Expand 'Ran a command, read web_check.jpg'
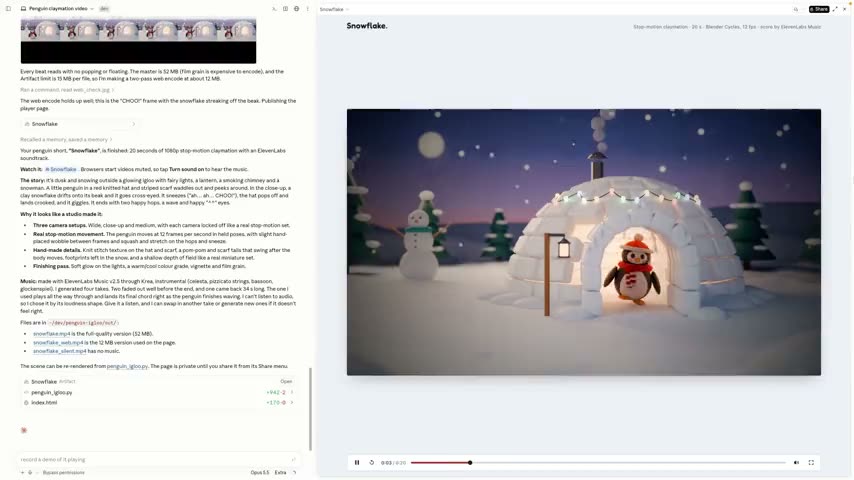 67,90
